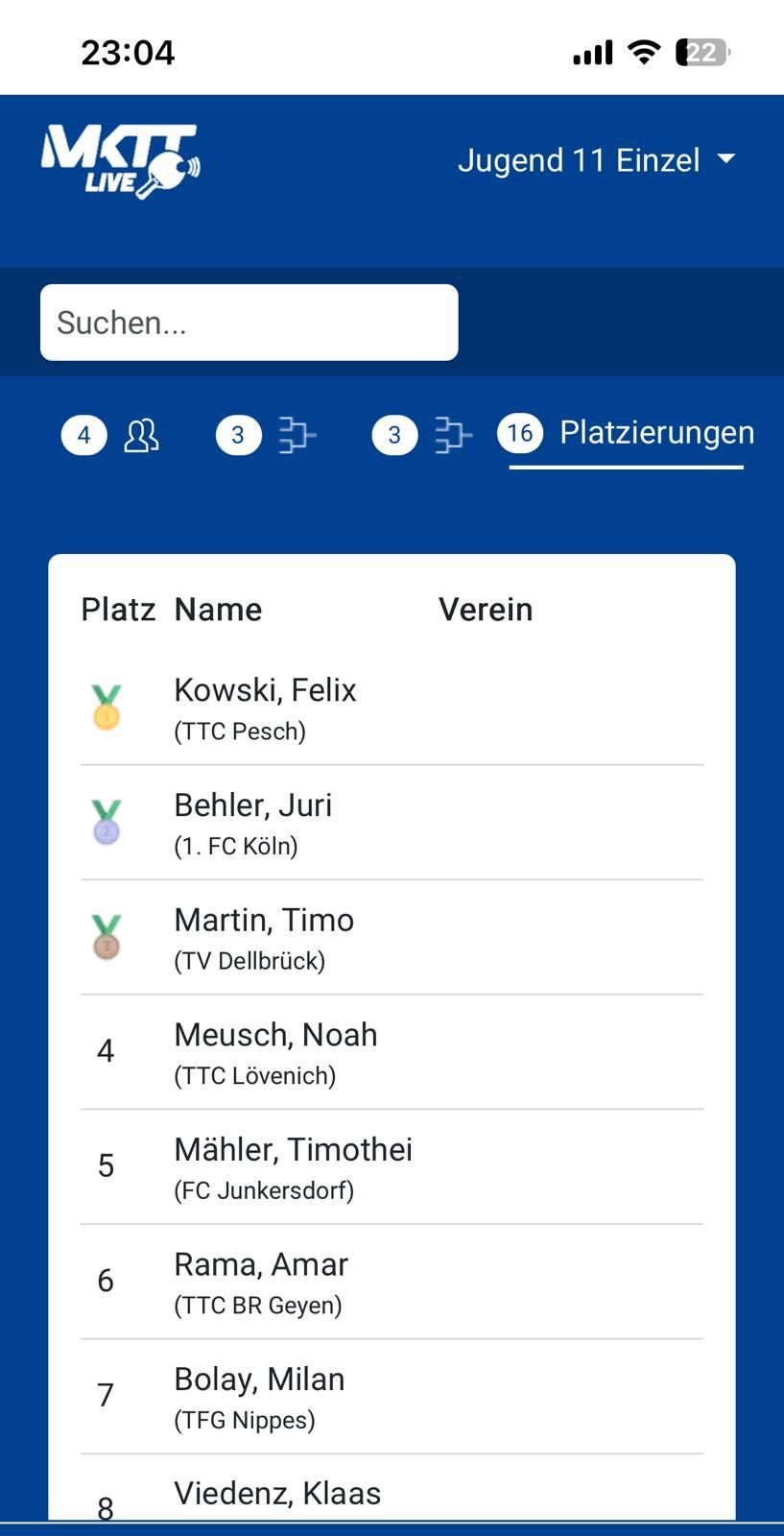Screen dimensions: 784x1536
Task: Tap the battery indicator showing 22
Action: [702, 52]
